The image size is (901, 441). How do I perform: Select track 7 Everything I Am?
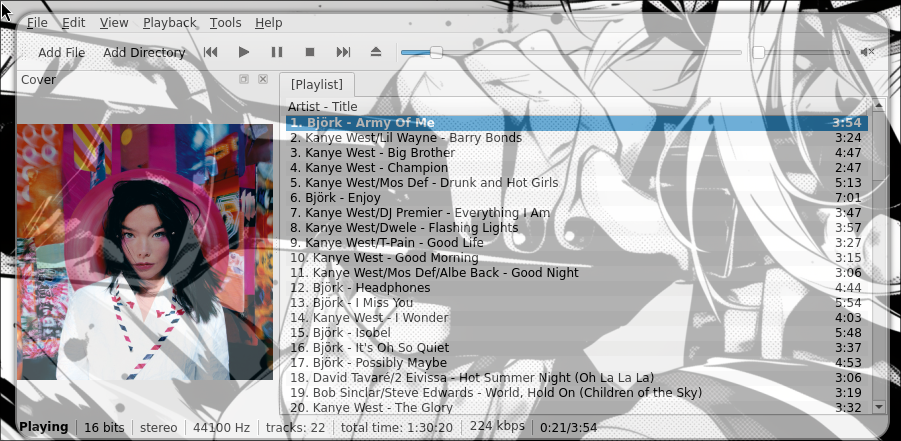(577, 213)
